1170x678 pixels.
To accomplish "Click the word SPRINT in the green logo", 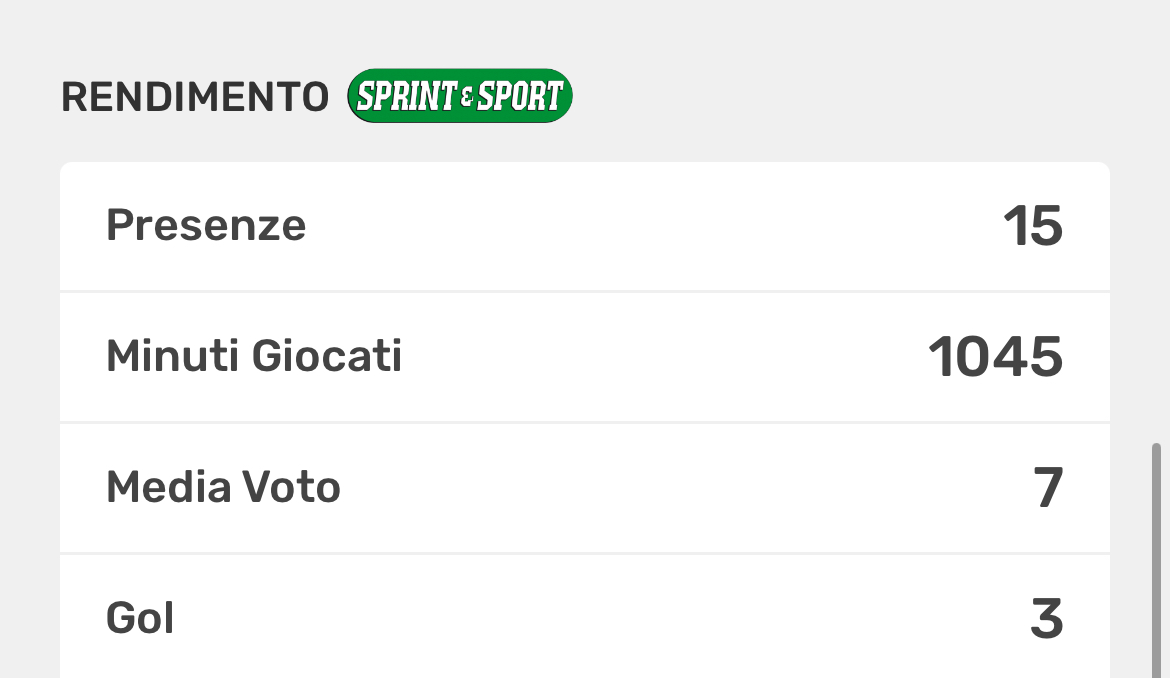I will pyautogui.click(x=407, y=96).
